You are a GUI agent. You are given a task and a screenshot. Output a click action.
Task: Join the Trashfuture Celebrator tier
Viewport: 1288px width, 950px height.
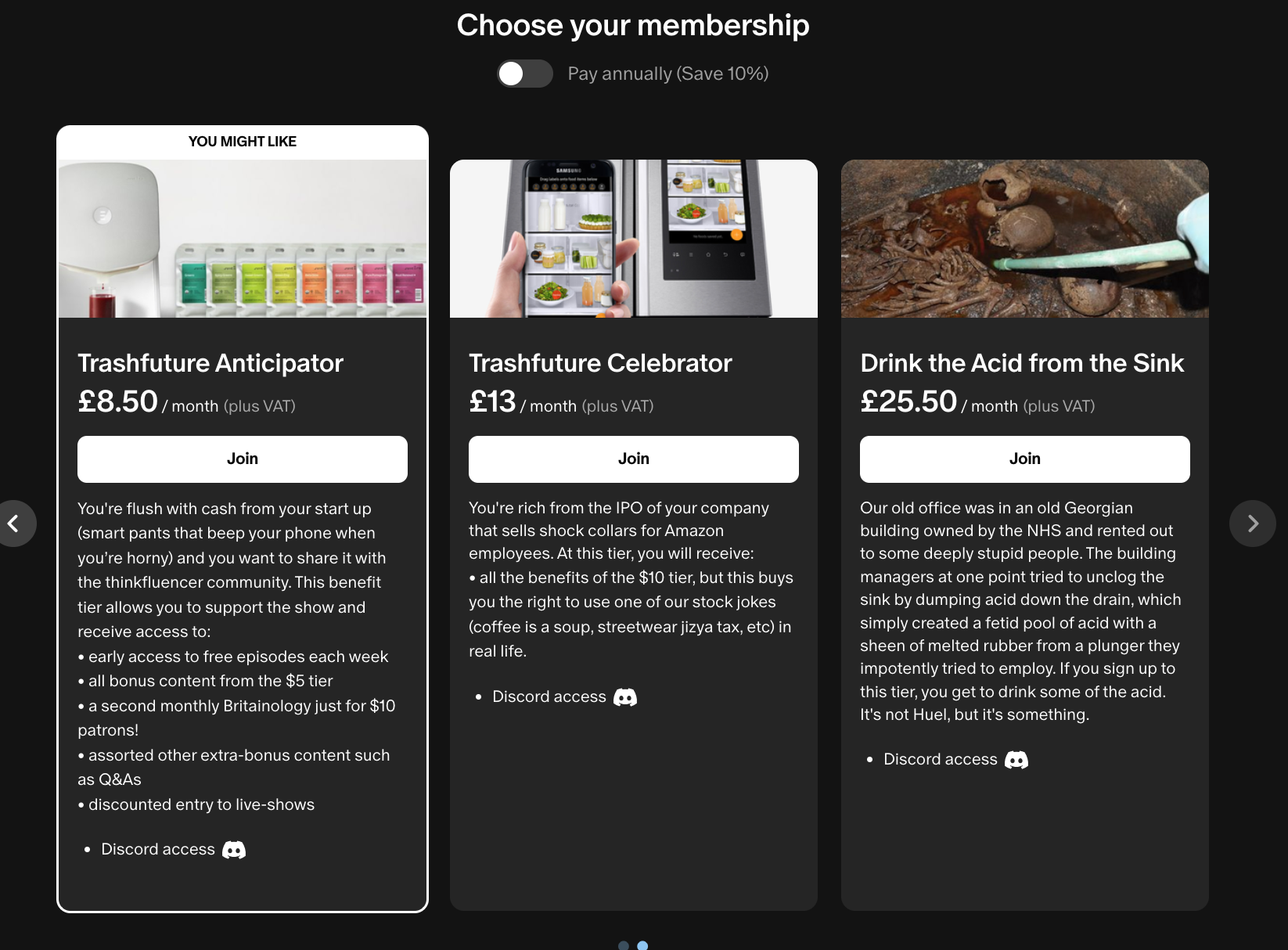point(634,459)
